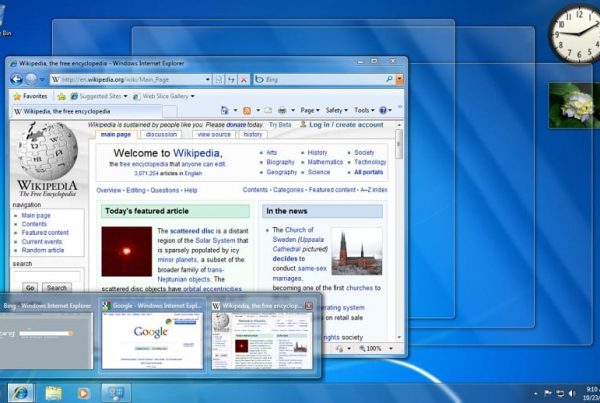Click the Read Mail icon
The image size is (600, 403).
pyautogui.click(x=268, y=111)
